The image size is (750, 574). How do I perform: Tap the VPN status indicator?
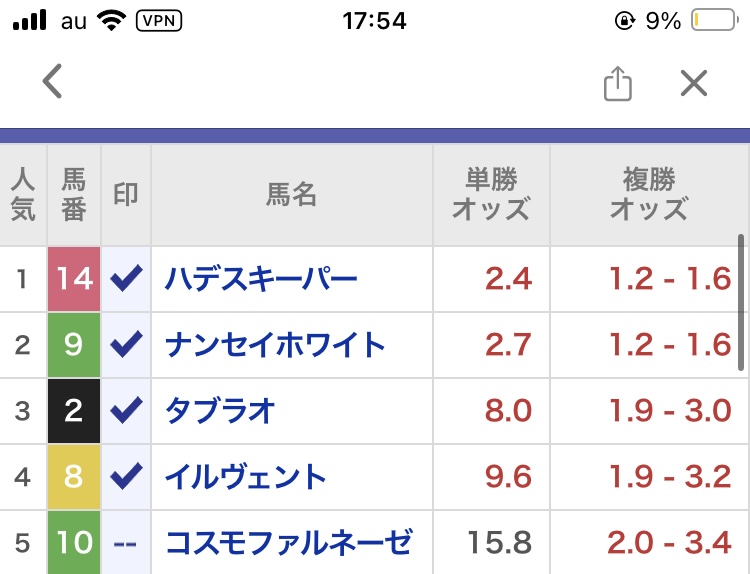pyautogui.click(x=159, y=21)
